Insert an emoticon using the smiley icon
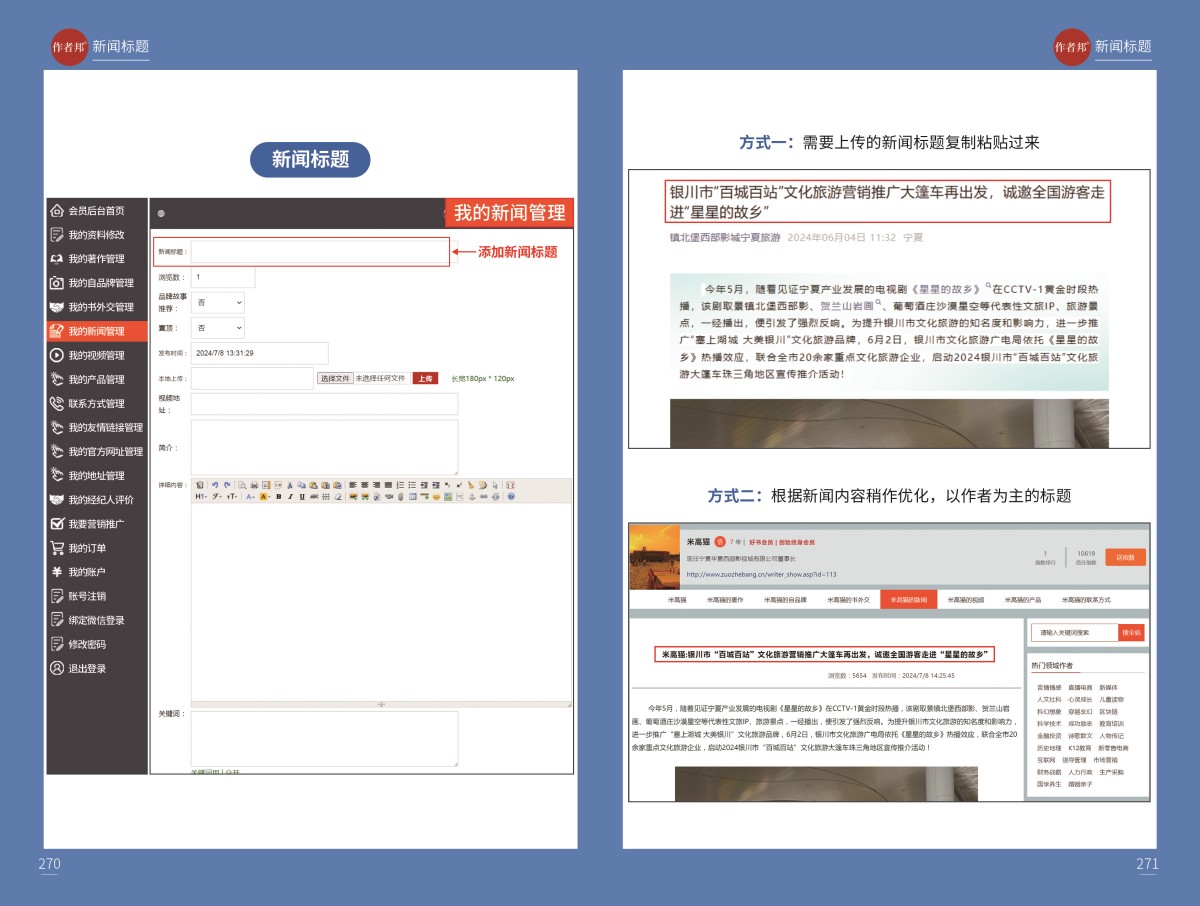1200x906 pixels. [436, 496]
